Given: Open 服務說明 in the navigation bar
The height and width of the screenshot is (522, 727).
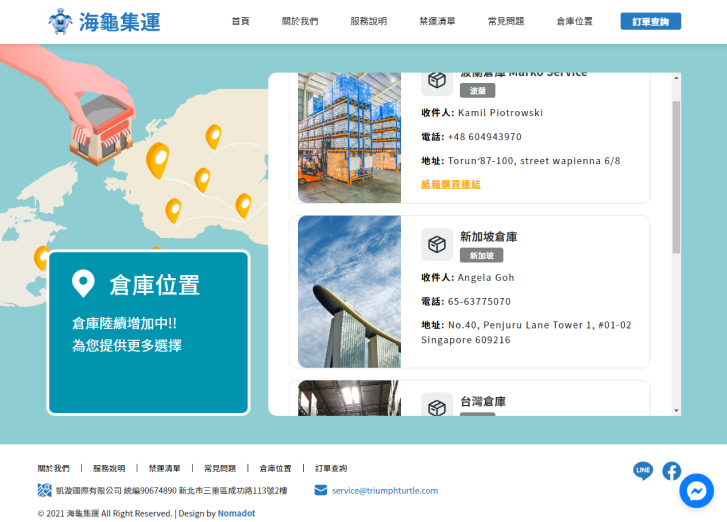Looking at the screenshot, I should tap(368, 21).
